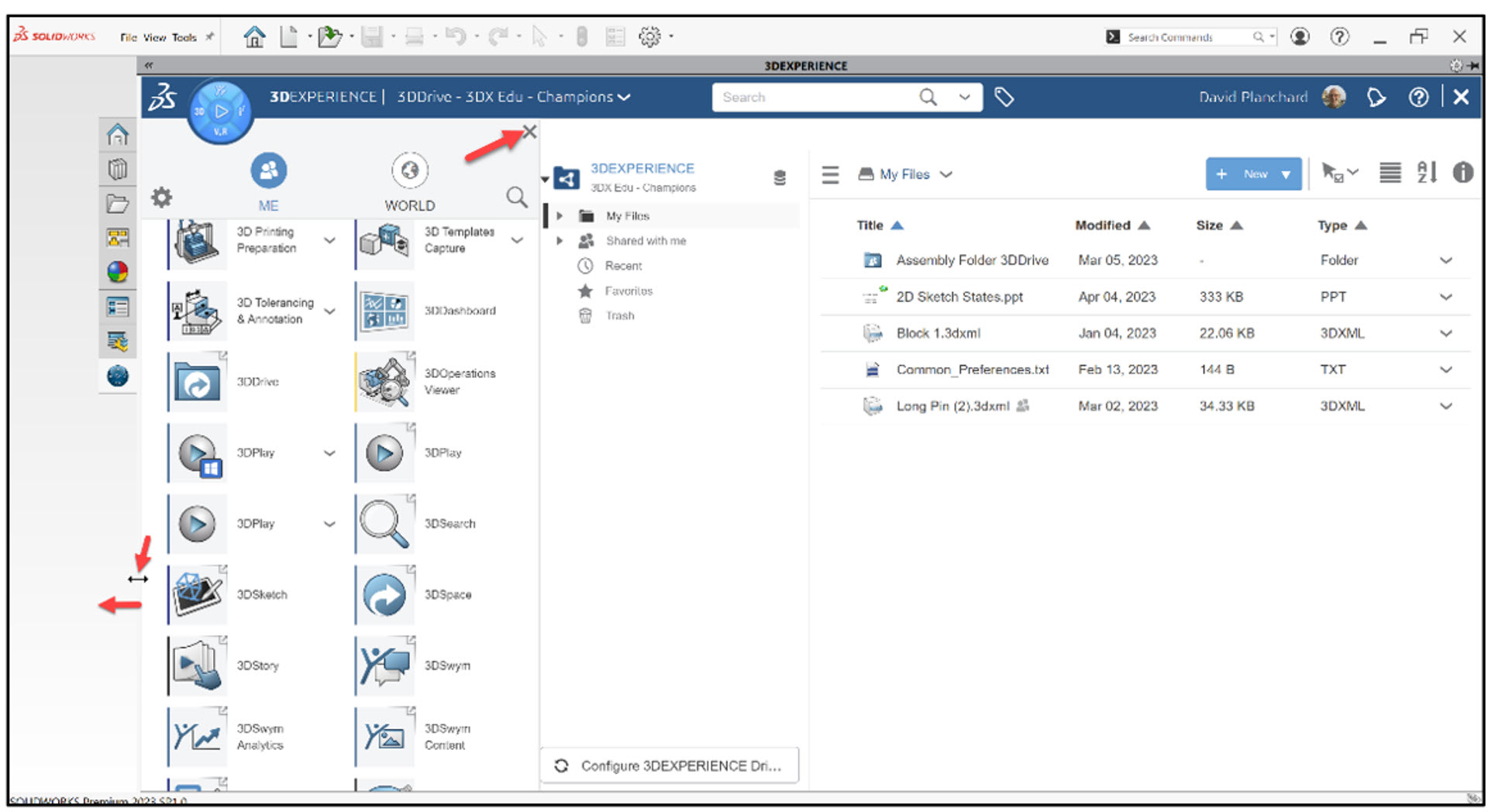1495x812 pixels.
Task: Click the 3DEXPERIENCE compass icon
Action: (221, 110)
